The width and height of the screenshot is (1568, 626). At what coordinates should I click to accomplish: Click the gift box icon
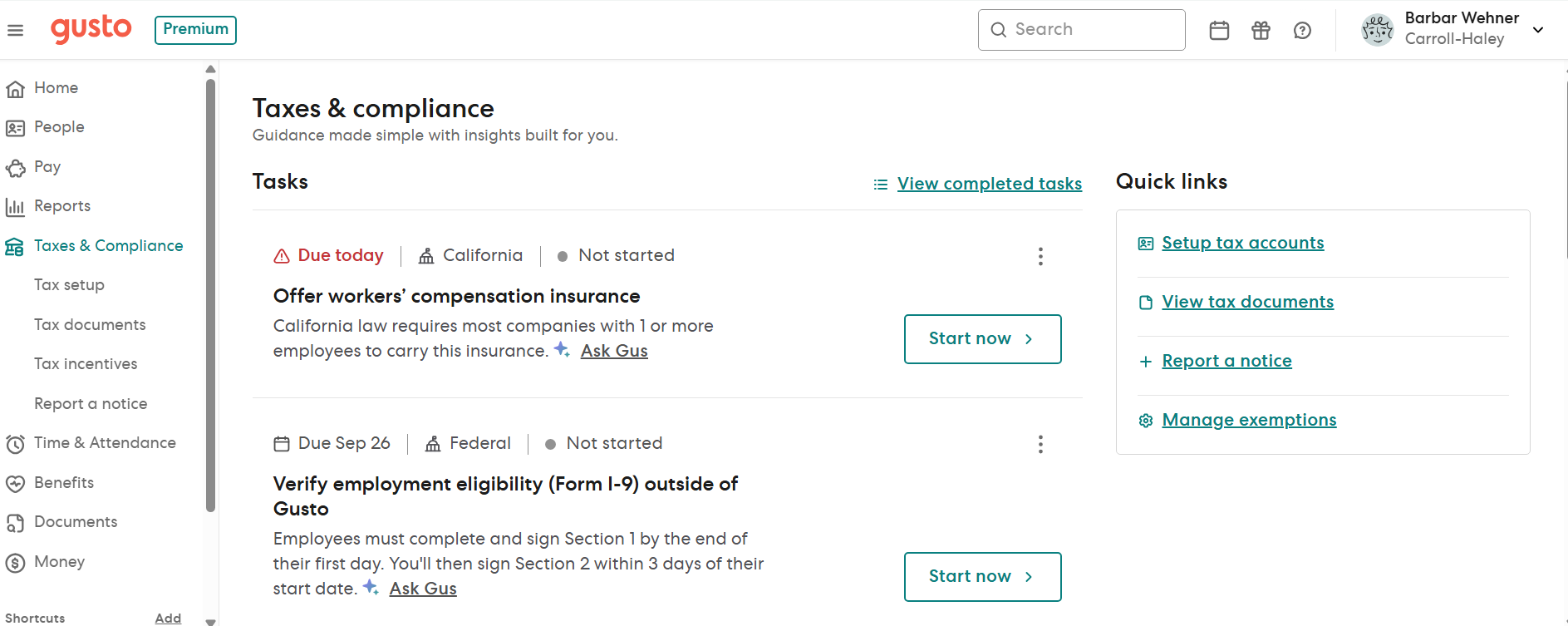click(x=1261, y=31)
